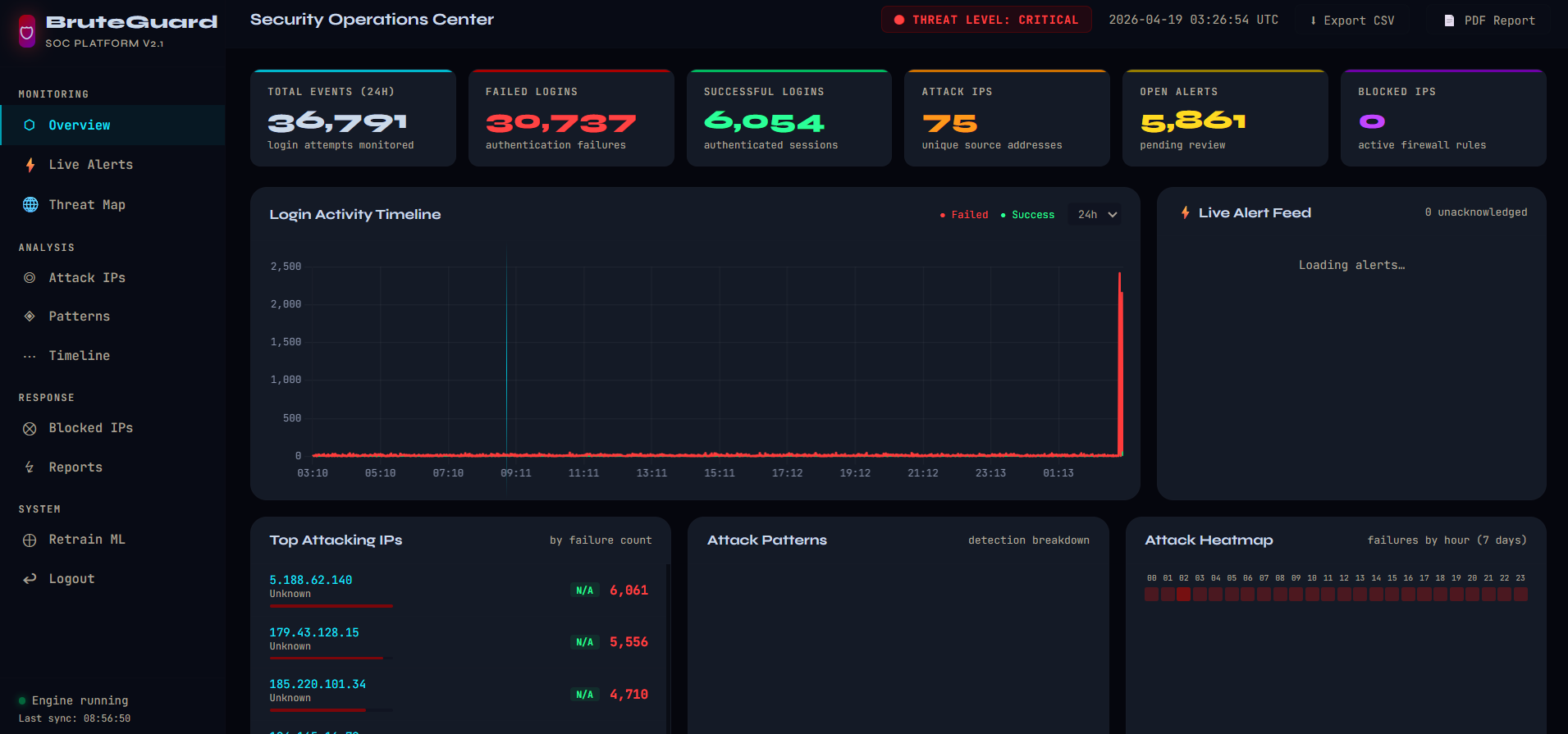Screen dimensions: 1568x734
Task: Open attacker IP 5.188.62.140
Action: 311,581
